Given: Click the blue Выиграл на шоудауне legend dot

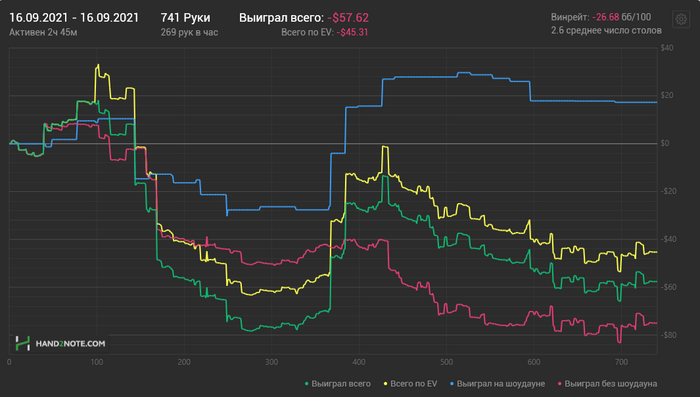Looking at the screenshot, I should [x=452, y=384].
